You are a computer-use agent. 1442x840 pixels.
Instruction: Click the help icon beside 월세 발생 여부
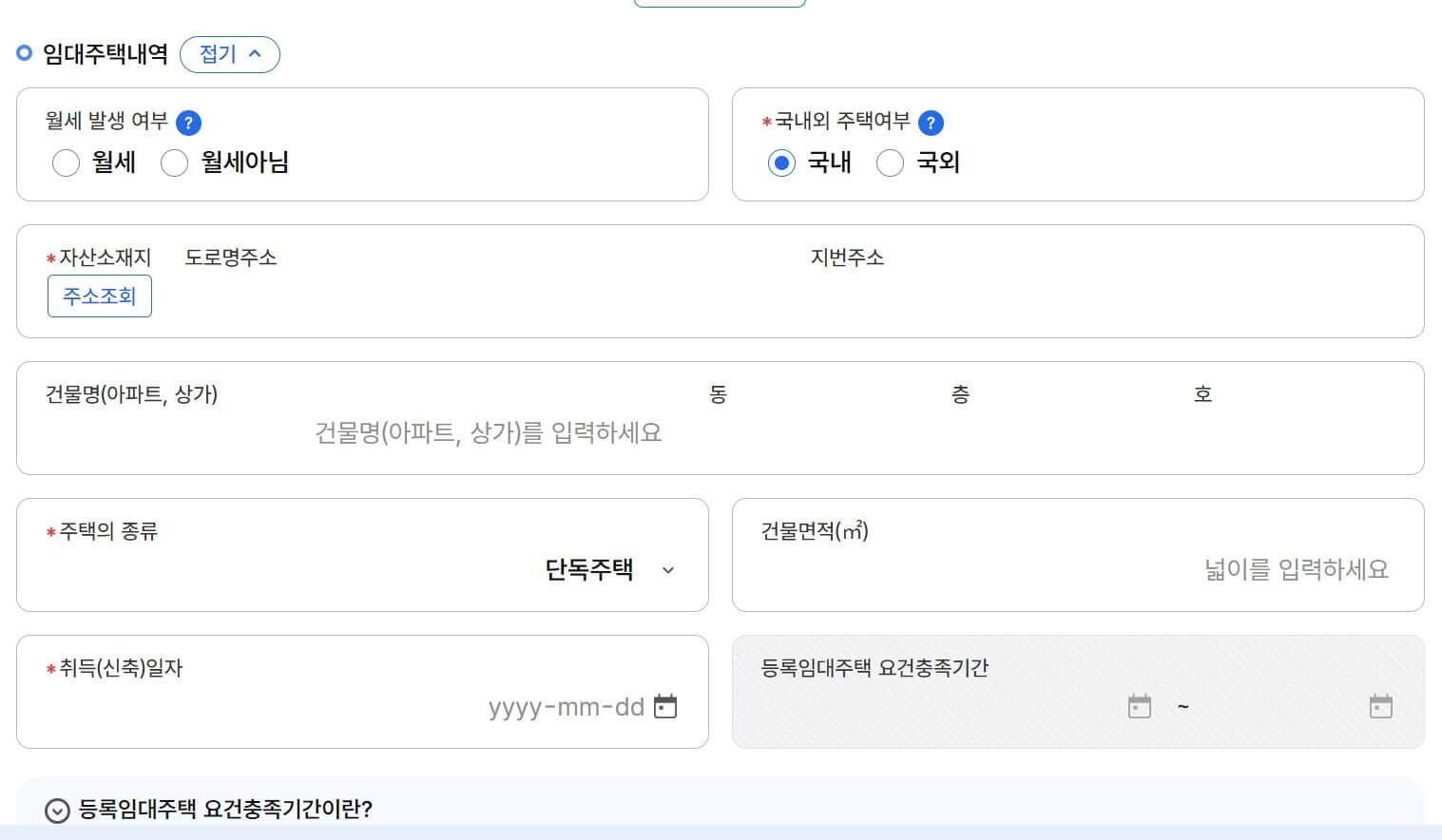[188, 122]
